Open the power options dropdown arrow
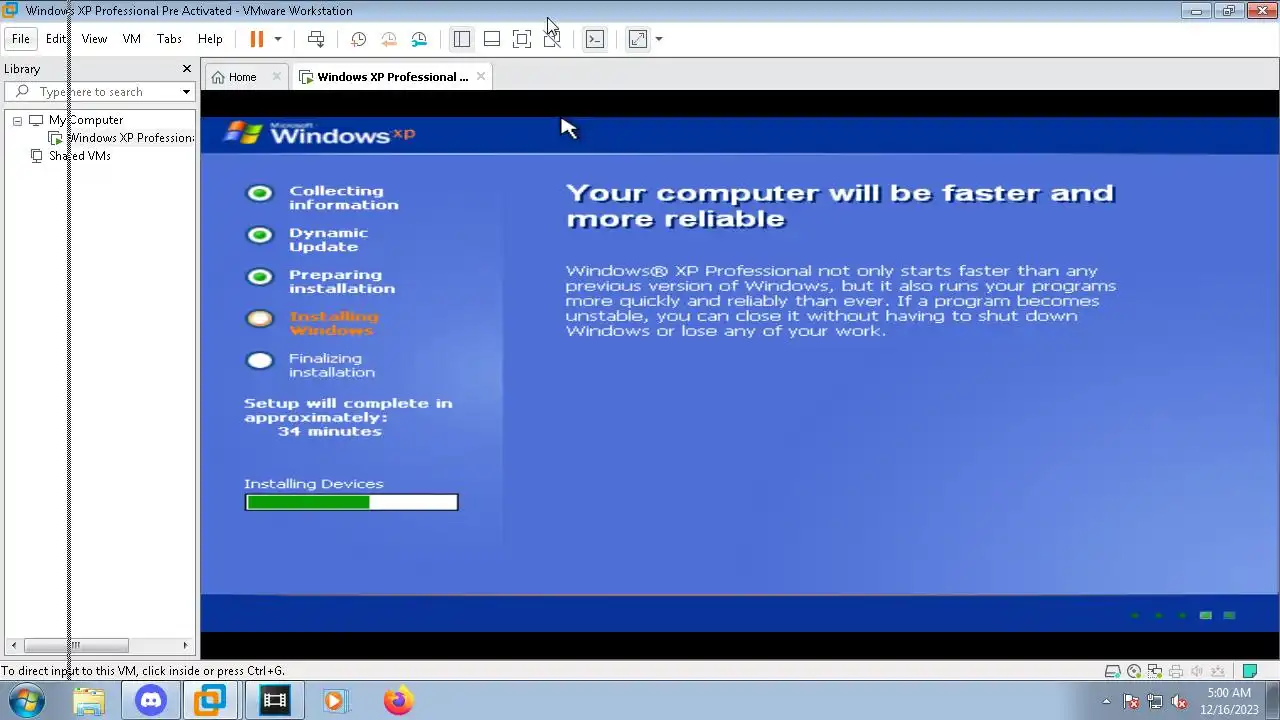This screenshot has width=1280, height=720. coord(278,39)
